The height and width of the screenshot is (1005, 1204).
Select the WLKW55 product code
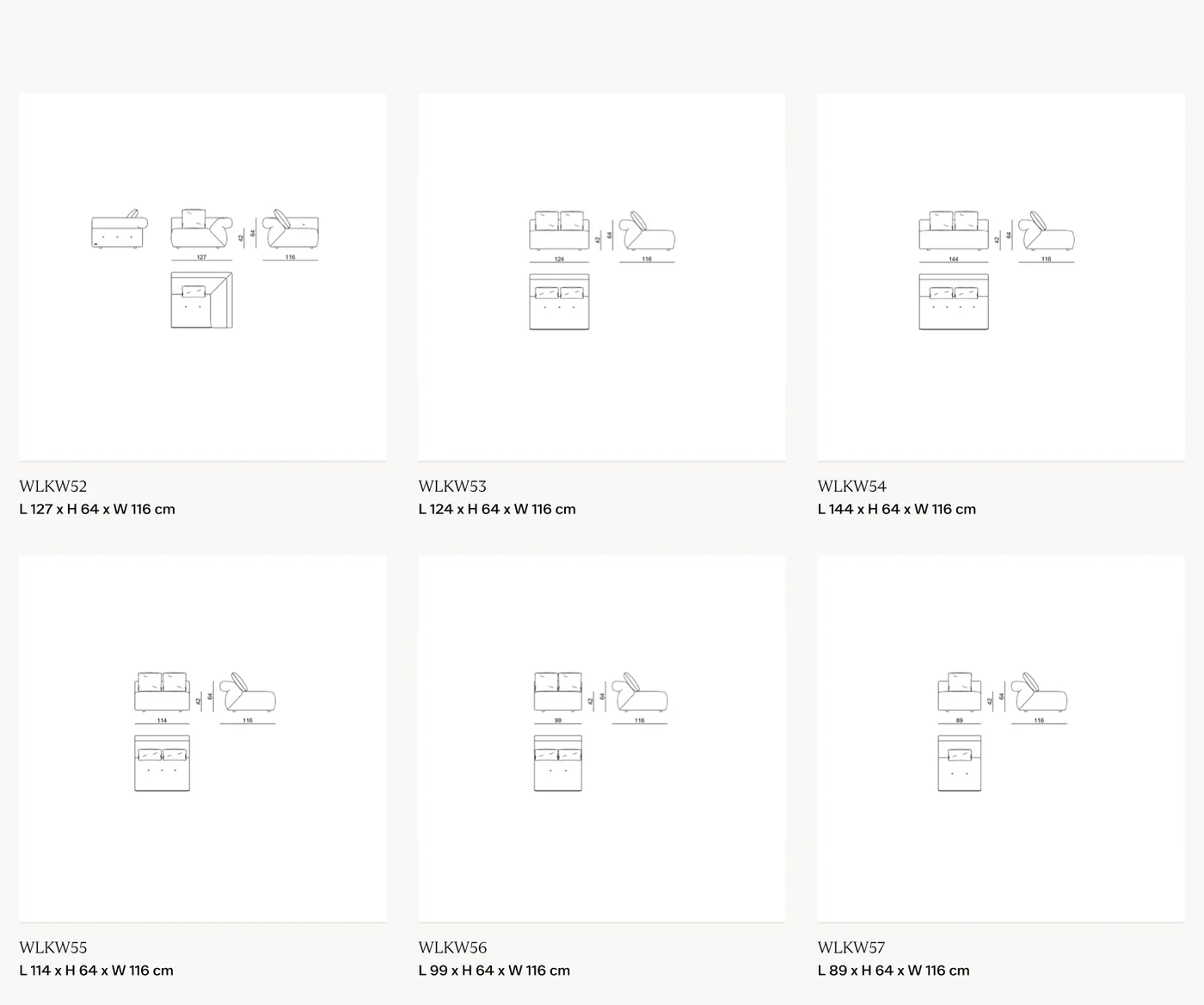click(53, 948)
